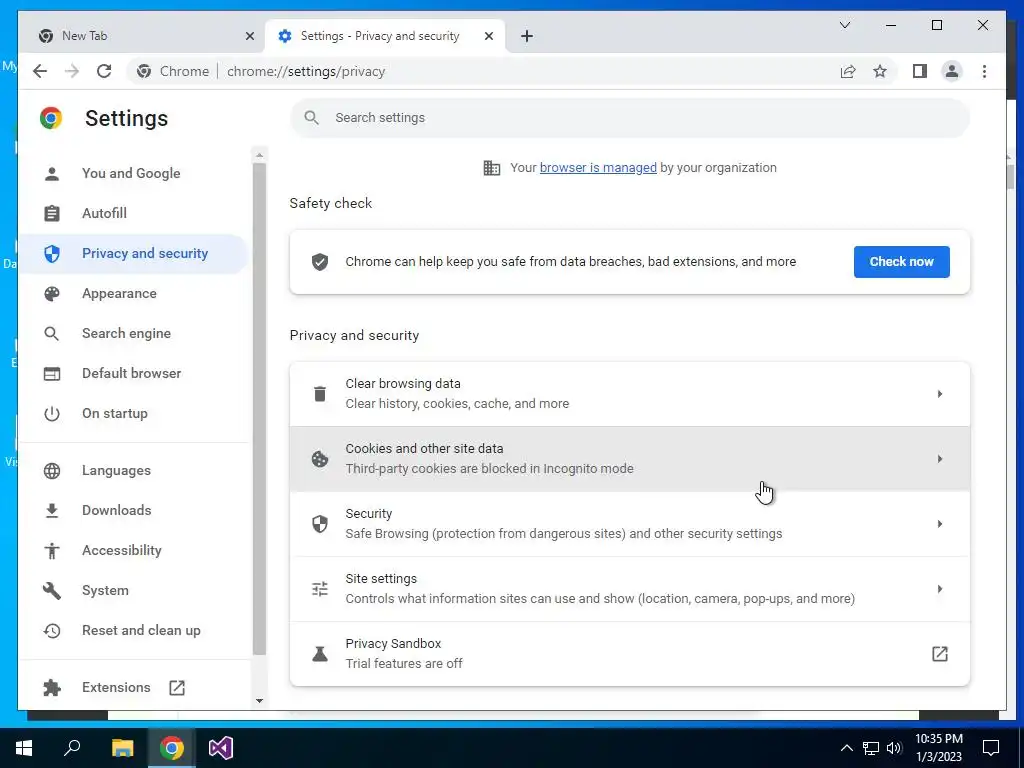
Task: Open Security settings row
Action: [630, 524]
